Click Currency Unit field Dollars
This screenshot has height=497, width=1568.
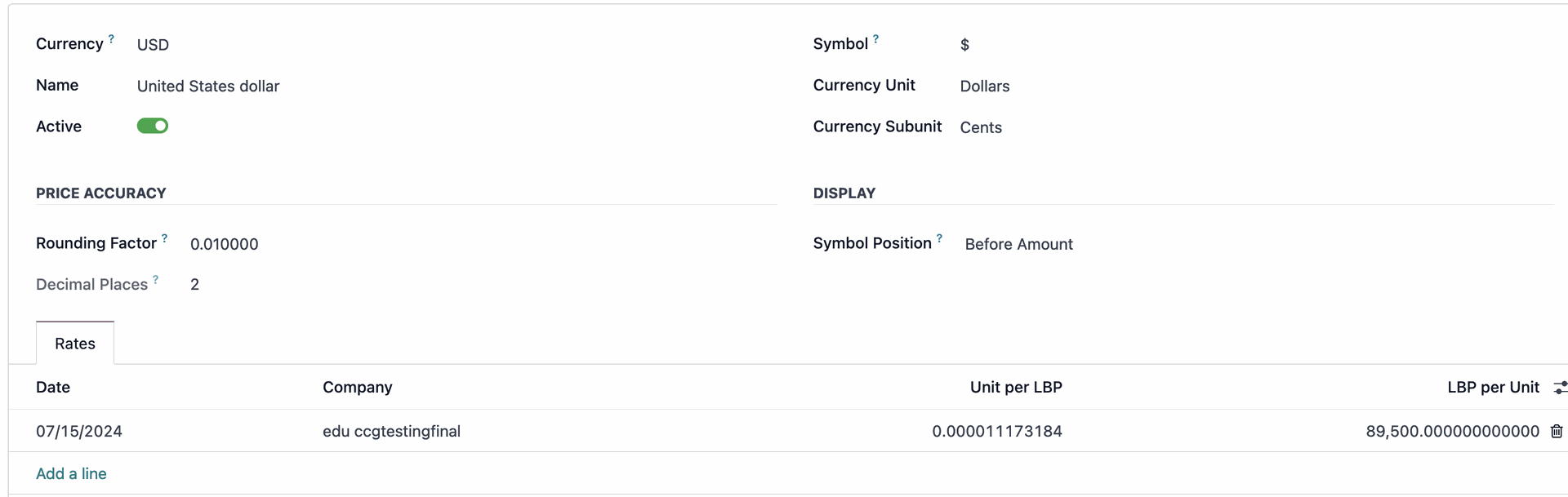point(984,86)
